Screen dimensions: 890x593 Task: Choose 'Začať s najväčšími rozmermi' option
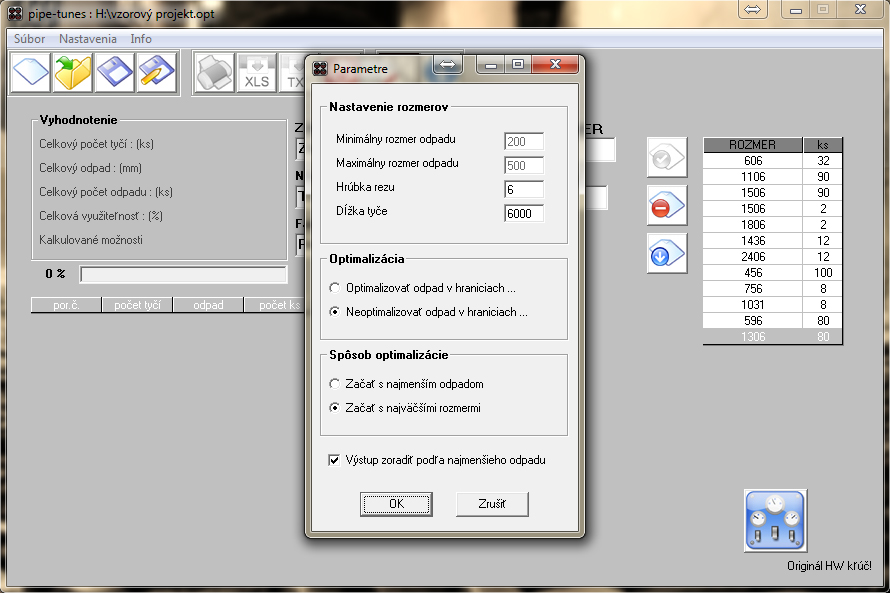334,408
